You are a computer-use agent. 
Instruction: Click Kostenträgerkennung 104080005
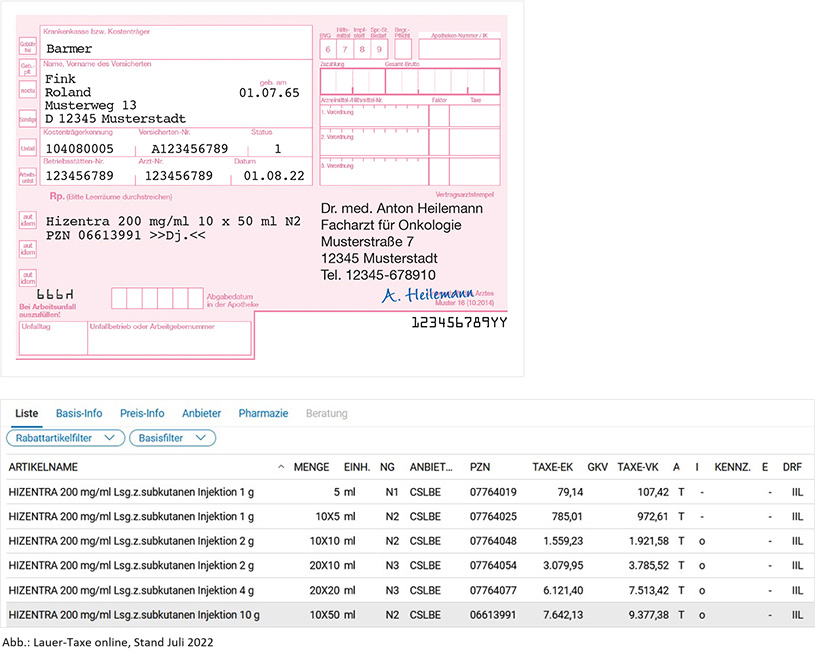(x=80, y=149)
